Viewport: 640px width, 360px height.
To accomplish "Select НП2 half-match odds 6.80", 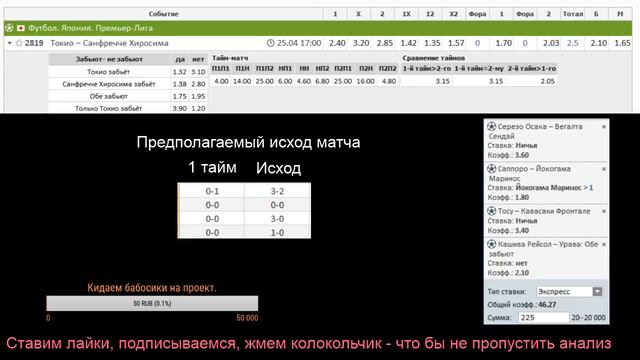I will point(322,81).
